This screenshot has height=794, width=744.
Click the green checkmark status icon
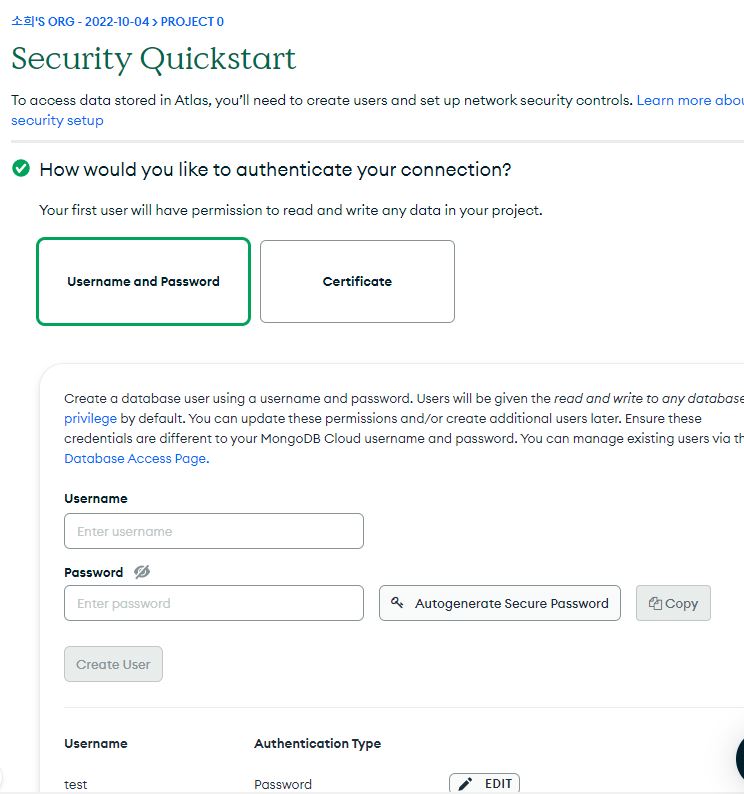point(20,169)
